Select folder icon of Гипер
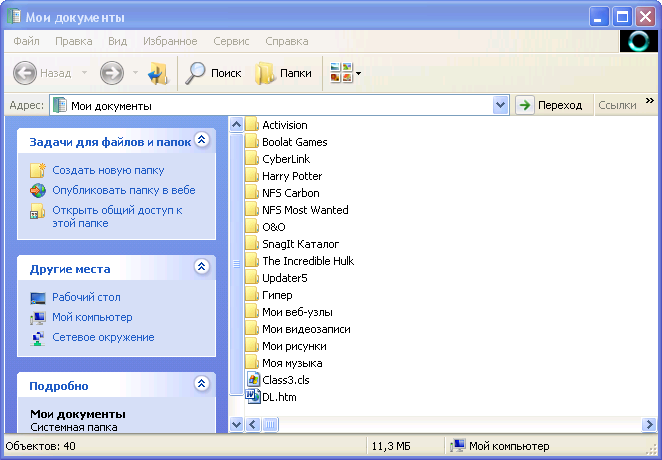The image size is (662, 460). click(252, 295)
